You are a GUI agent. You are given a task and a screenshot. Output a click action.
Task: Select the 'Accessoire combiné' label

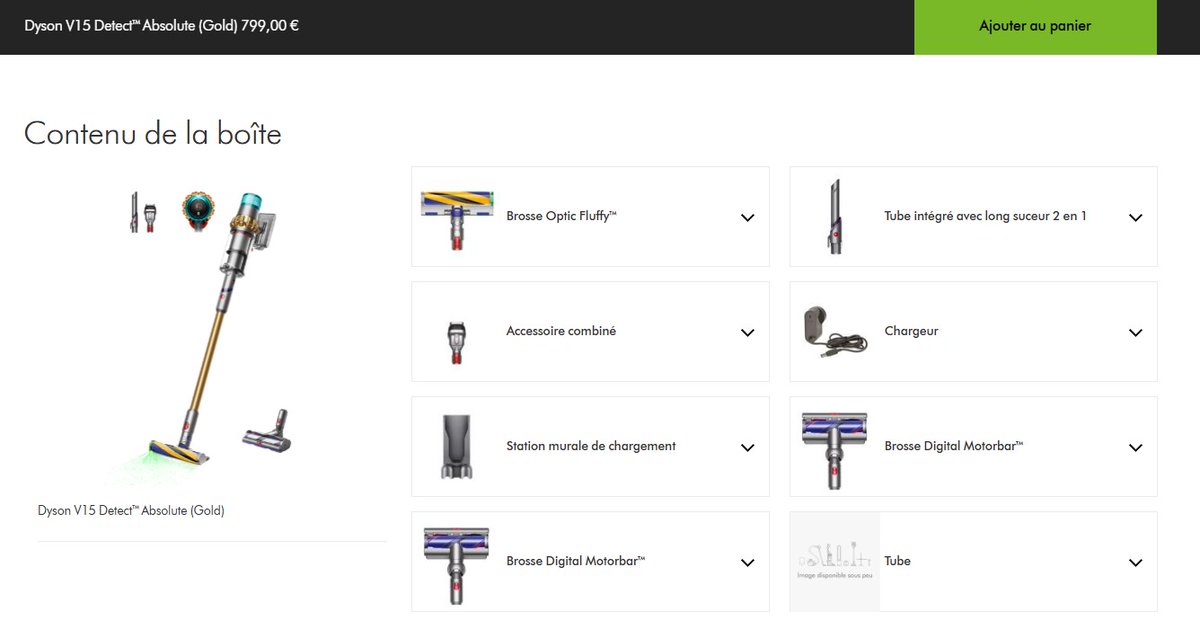click(561, 331)
